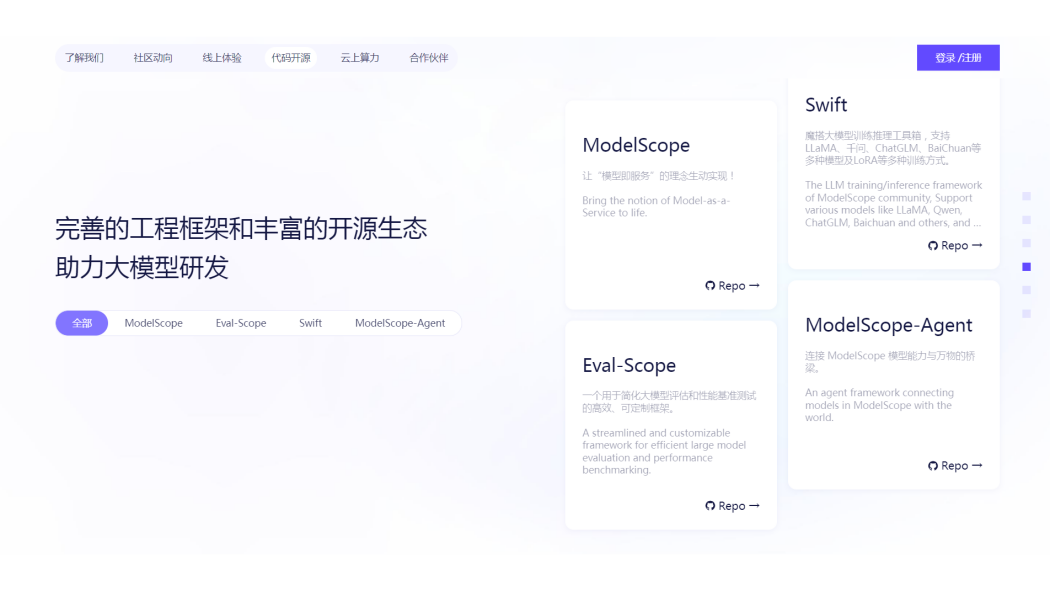Click the Swift card title
Image resolution: width=1050 pixels, height=591 pixels.
(826, 105)
